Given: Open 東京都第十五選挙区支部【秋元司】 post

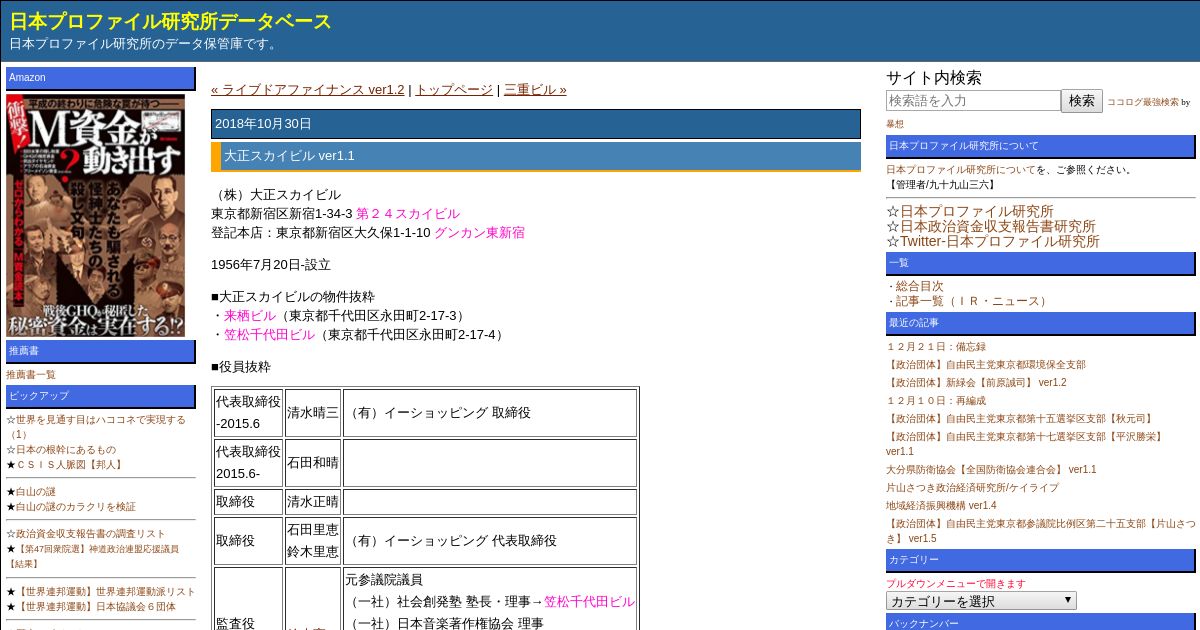Looking at the screenshot, I should tap(1019, 419).
